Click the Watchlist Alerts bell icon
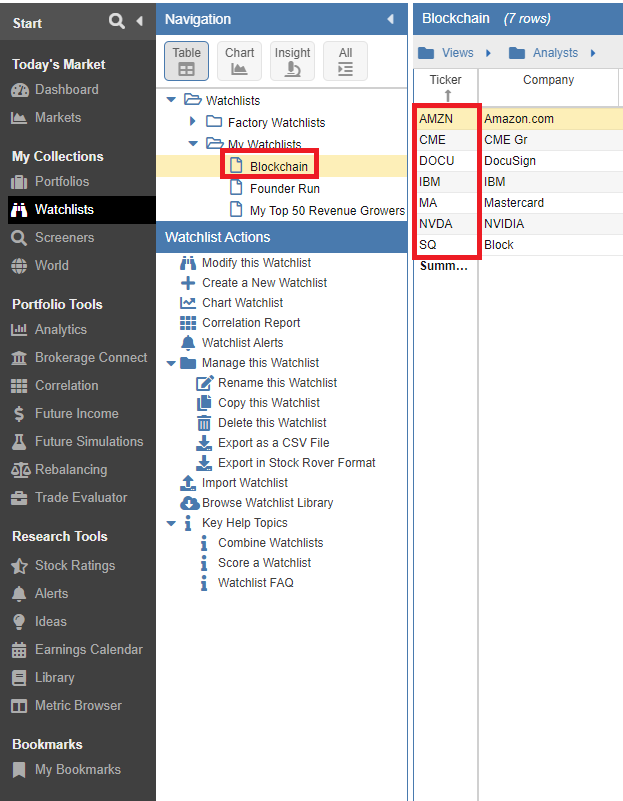Screen dimensions: 623x801 (x=188, y=343)
